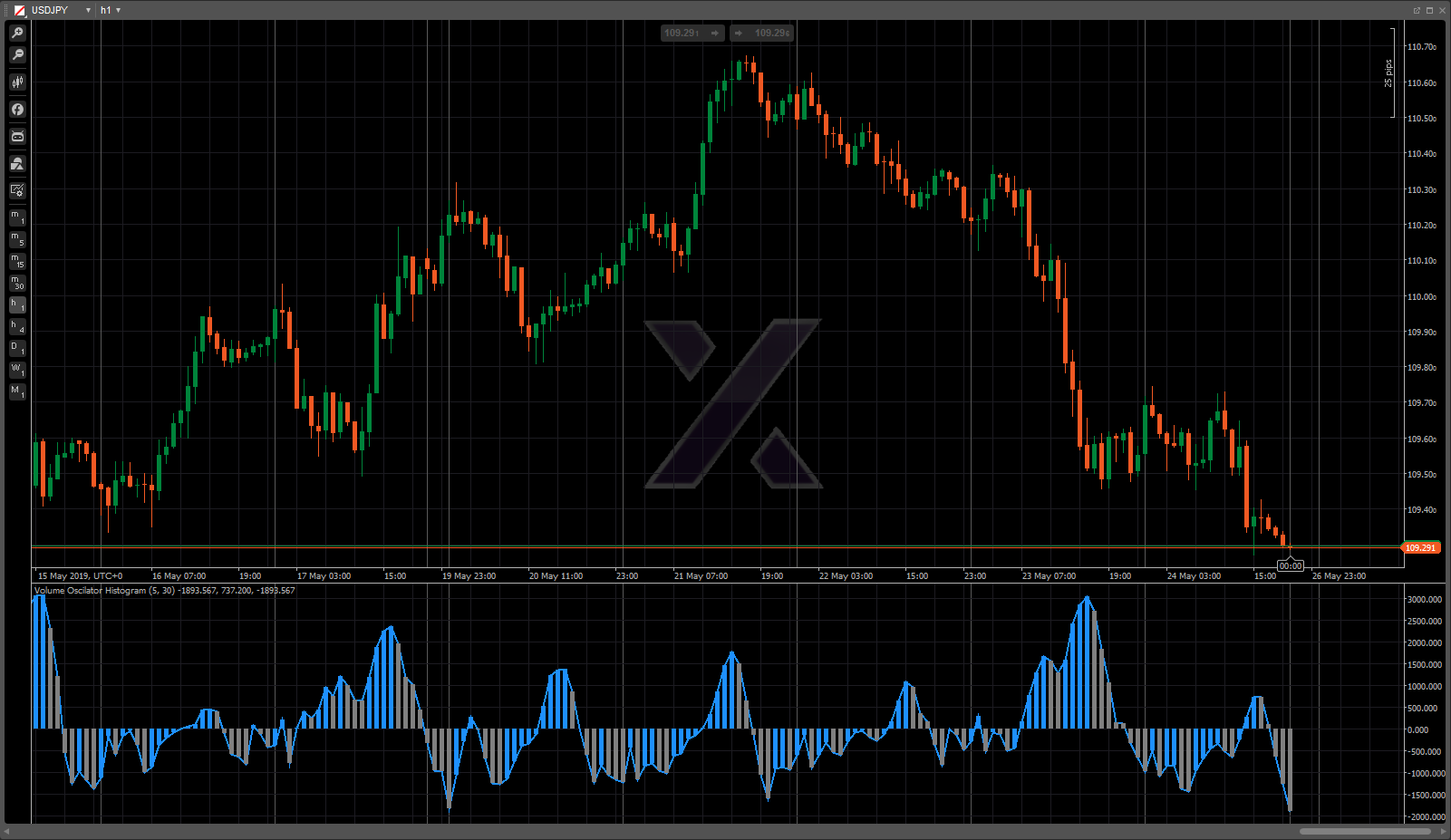This screenshot has width=1451, height=840.
Task: Click the 3000.000 oscillator axis label
Action: (x=1424, y=600)
